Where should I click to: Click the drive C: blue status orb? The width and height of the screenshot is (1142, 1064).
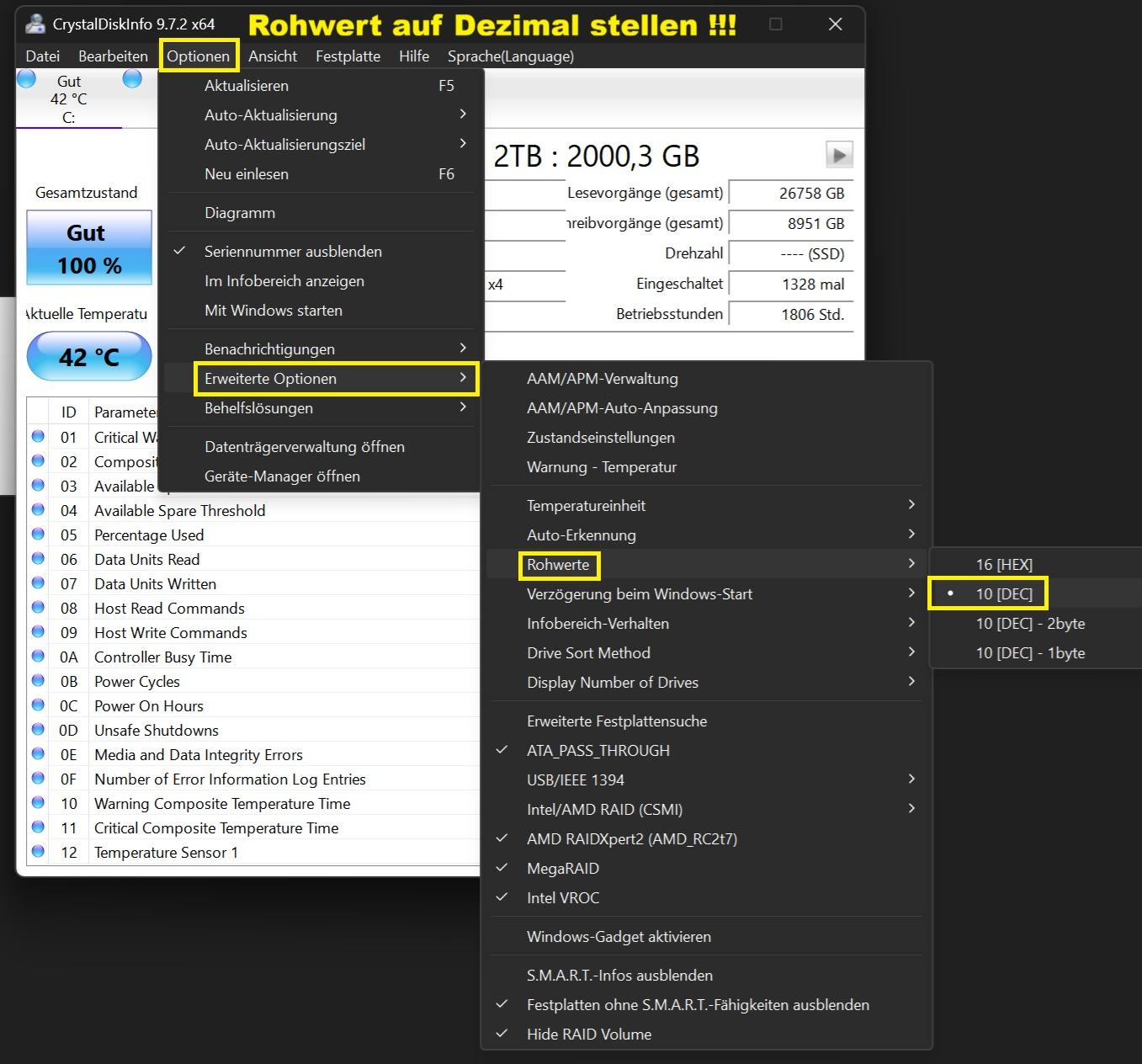click(27, 79)
